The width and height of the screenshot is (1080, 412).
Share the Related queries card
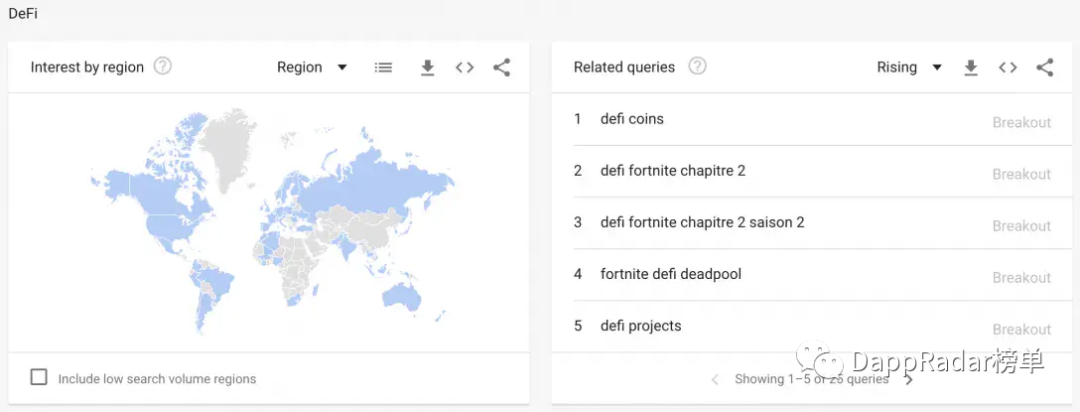[1045, 68]
